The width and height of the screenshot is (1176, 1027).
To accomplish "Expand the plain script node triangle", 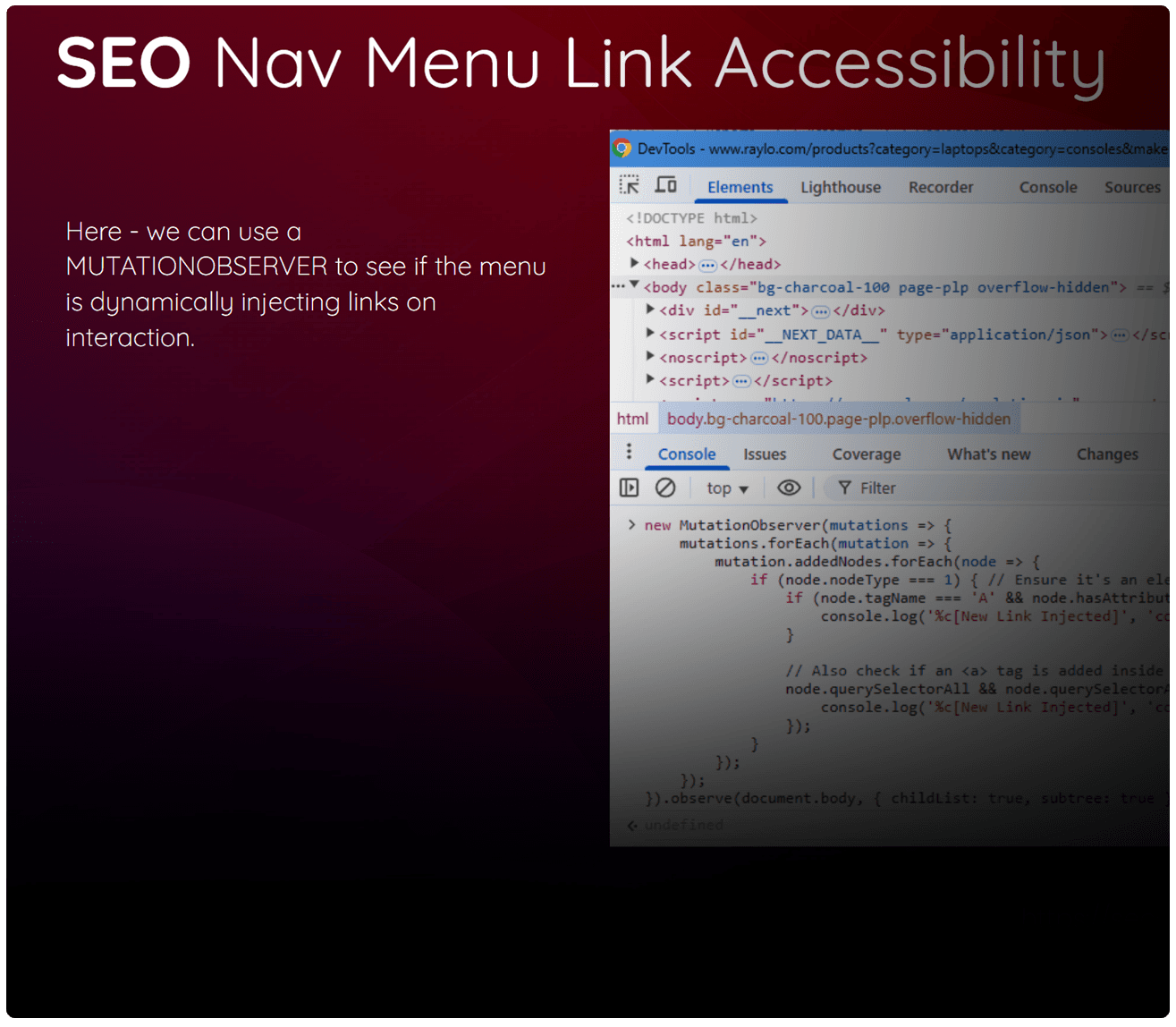I will 650,379.
